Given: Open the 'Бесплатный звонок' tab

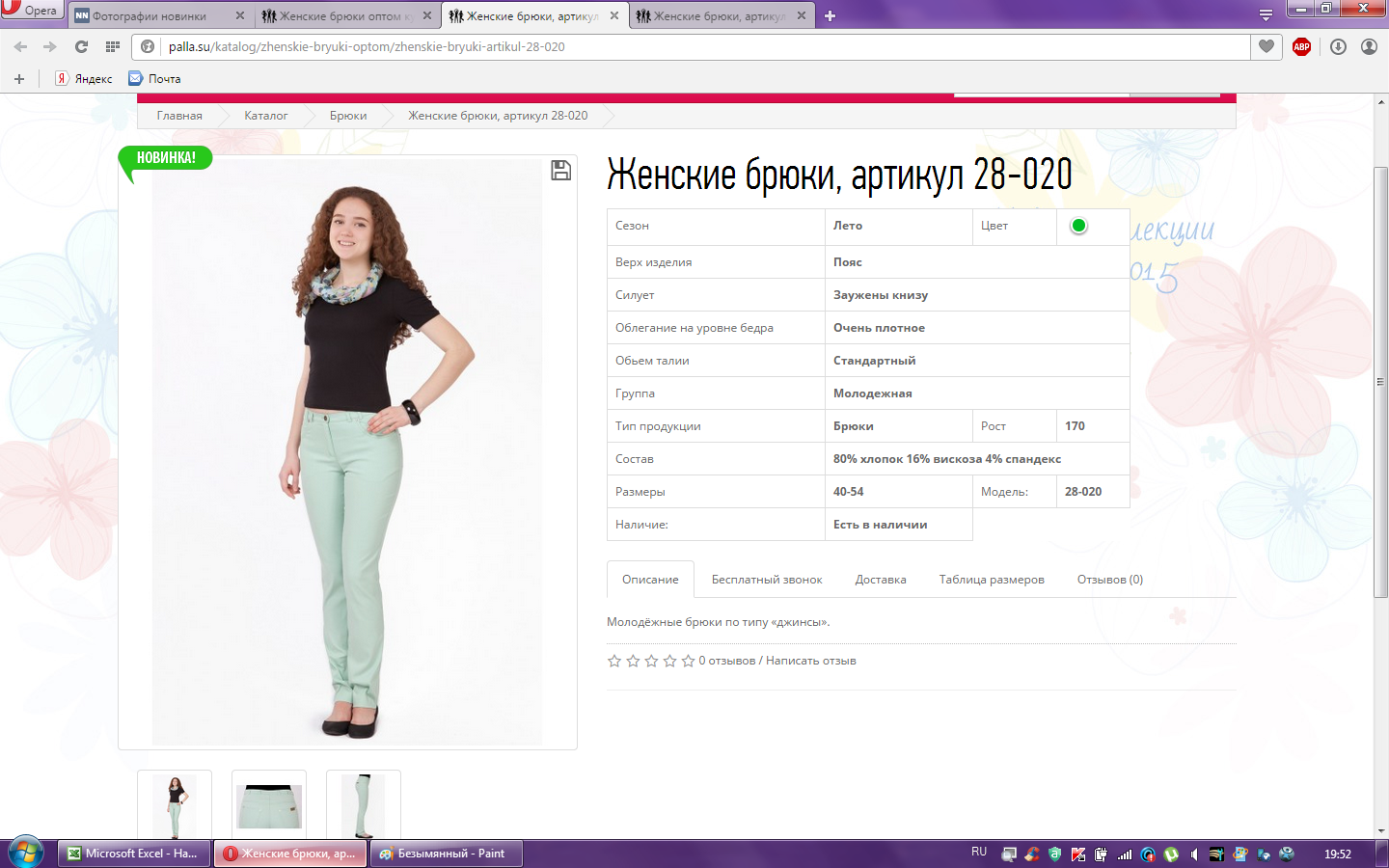Looking at the screenshot, I should tap(767, 580).
